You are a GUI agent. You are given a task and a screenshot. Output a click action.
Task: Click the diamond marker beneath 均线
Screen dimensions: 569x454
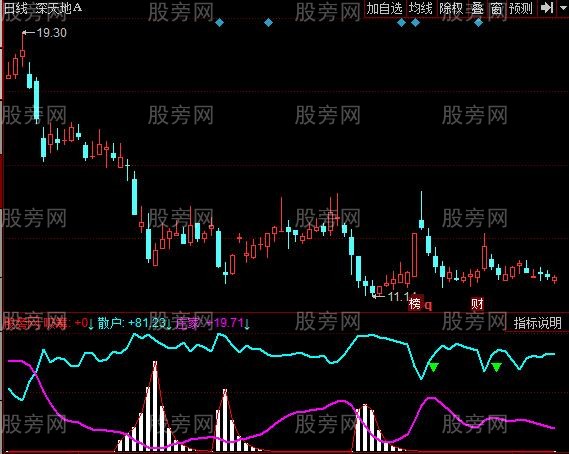pos(415,23)
